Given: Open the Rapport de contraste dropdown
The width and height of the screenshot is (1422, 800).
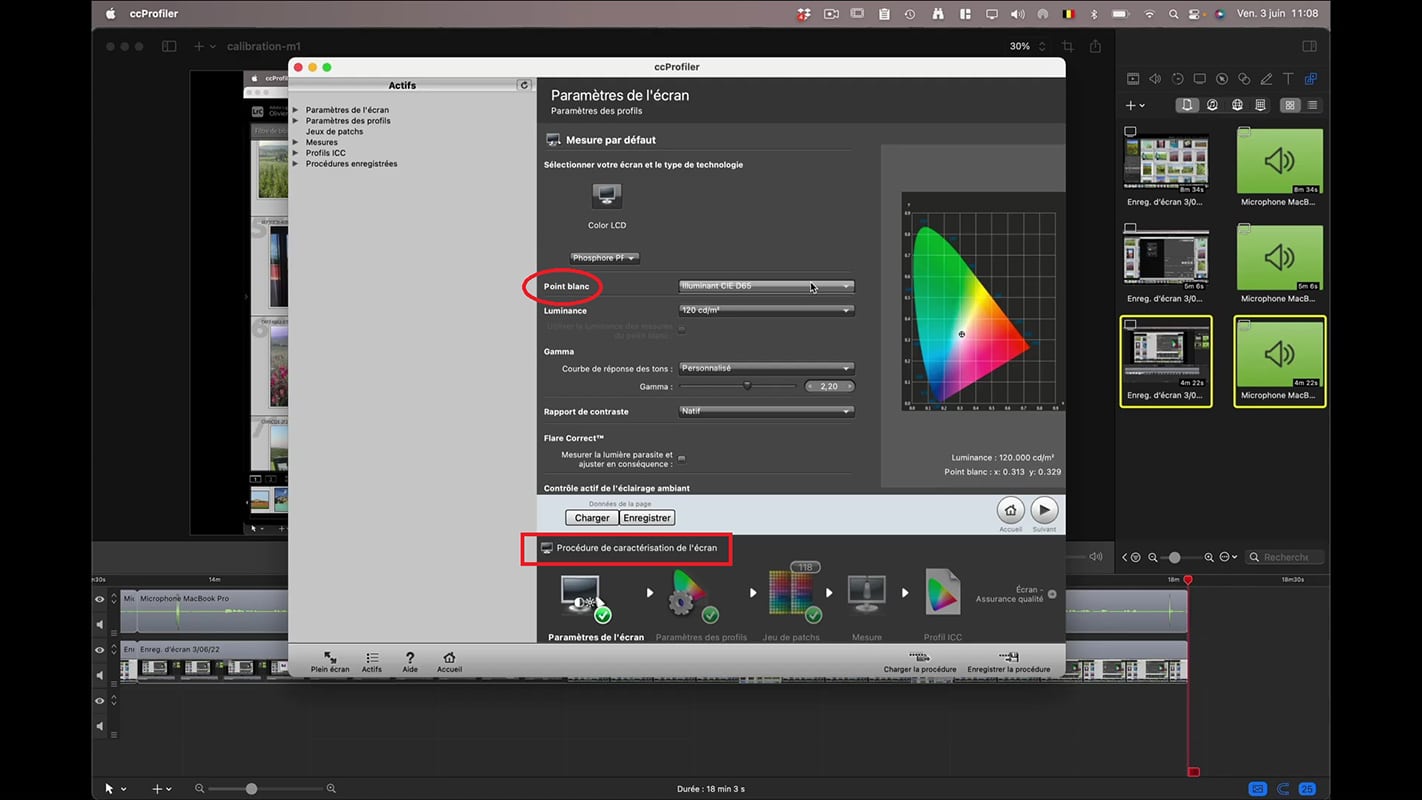Looking at the screenshot, I should [766, 411].
